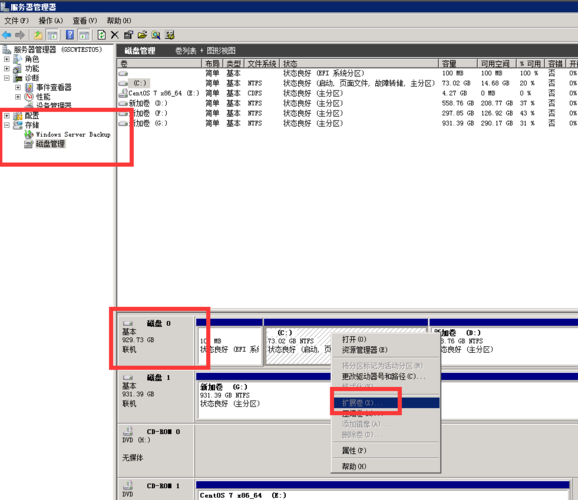Sort by the 可用空间 column header
This screenshot has width=578, height=500.
(x=497, y=64)
